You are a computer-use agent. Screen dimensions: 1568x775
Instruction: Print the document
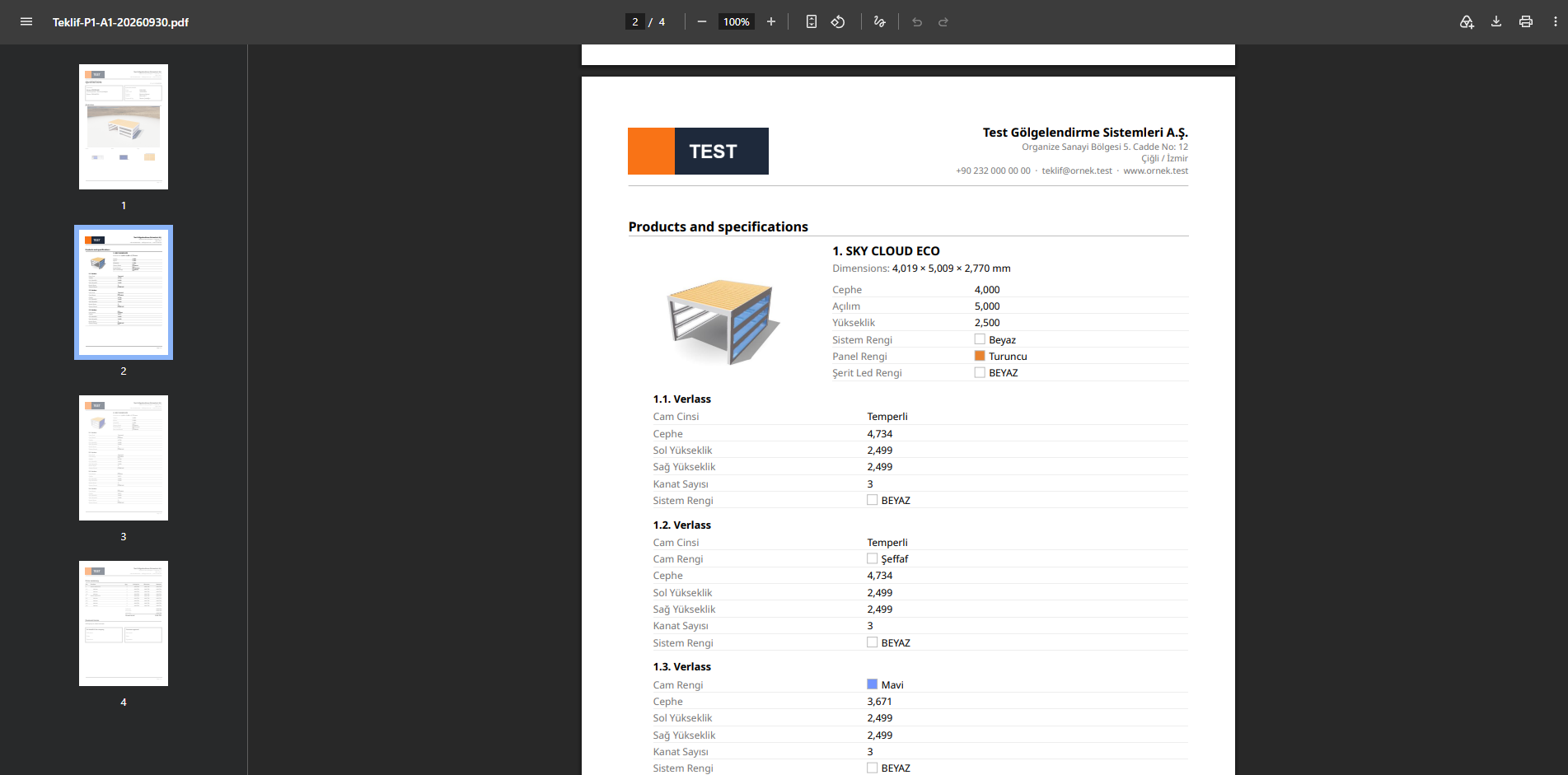tap(1526, 22)
